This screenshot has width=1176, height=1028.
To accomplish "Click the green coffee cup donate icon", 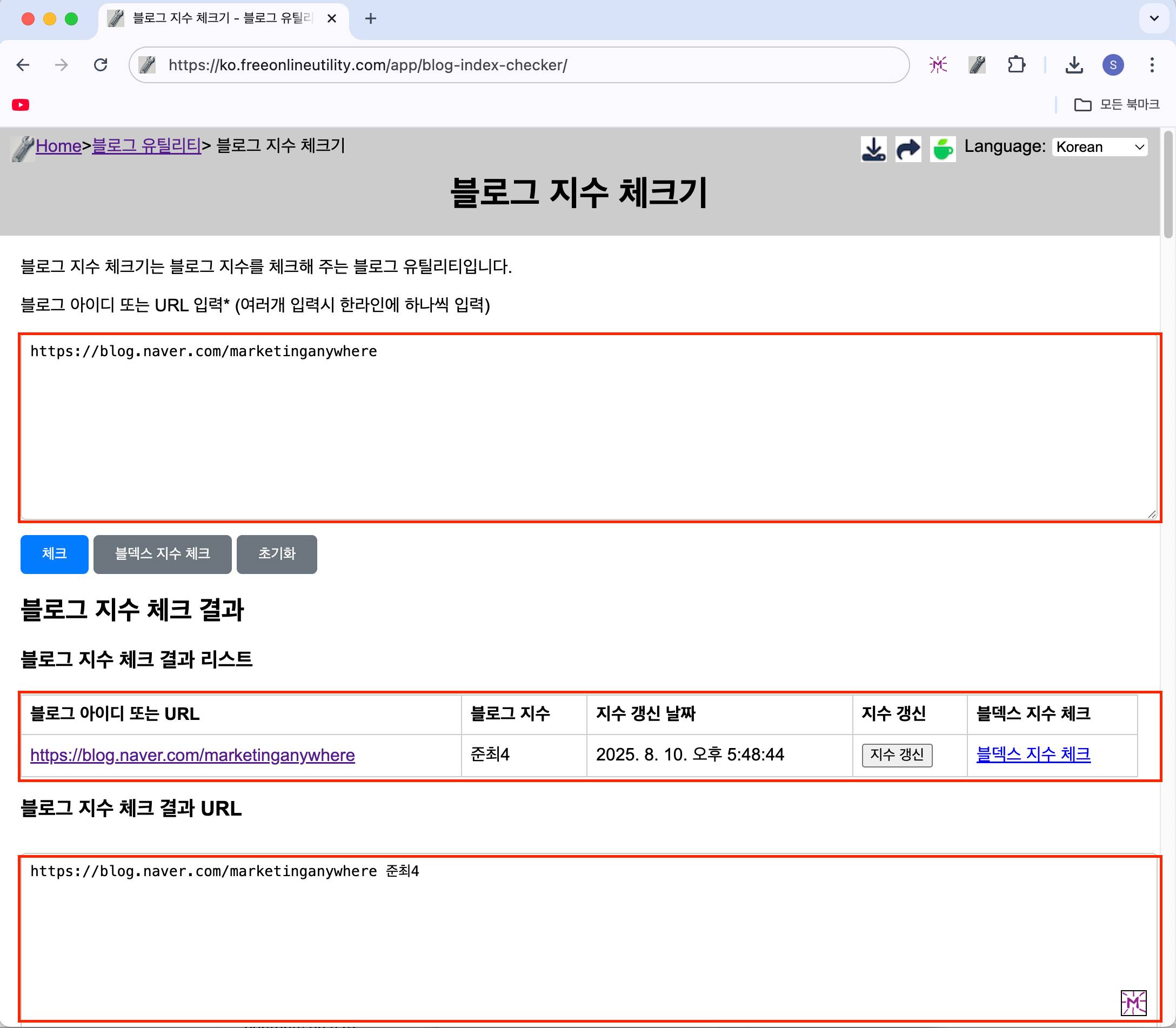I will click(943, 149).
